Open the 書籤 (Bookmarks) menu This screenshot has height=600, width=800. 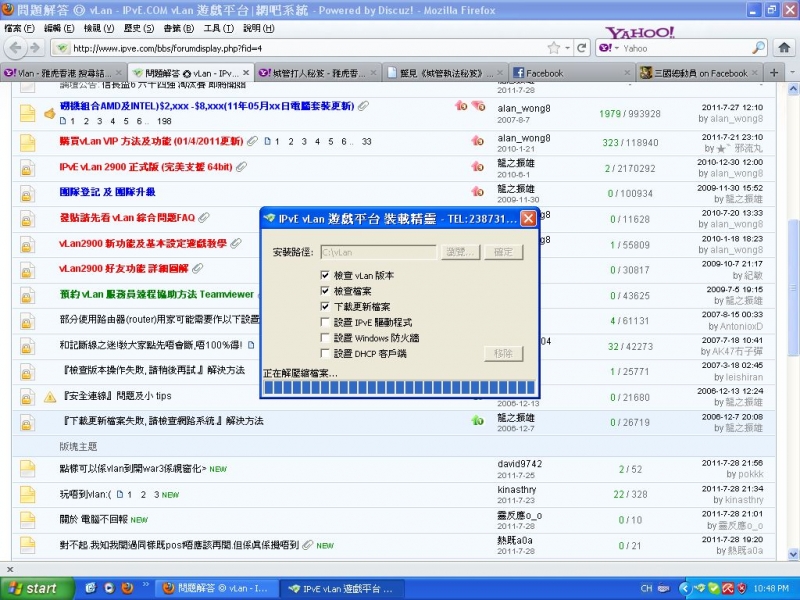(x=171, y=28)
